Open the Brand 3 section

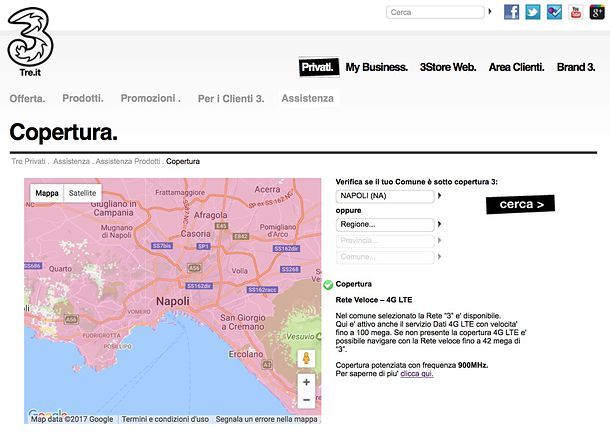[x=576, y=67]
